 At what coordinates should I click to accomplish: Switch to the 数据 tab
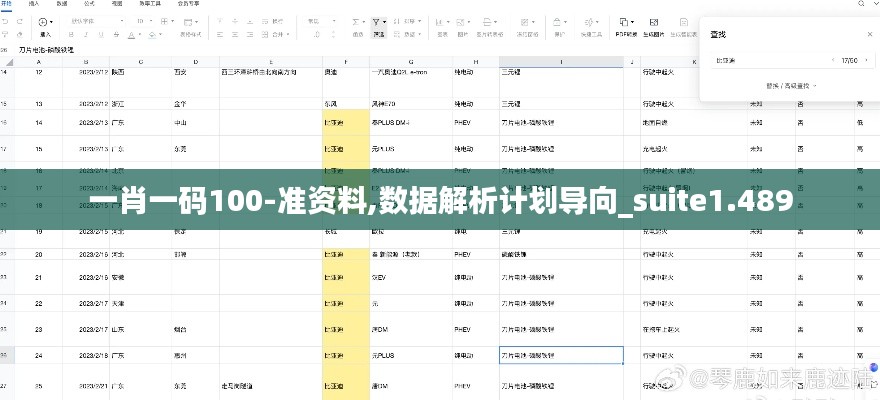tap(62, 4)
